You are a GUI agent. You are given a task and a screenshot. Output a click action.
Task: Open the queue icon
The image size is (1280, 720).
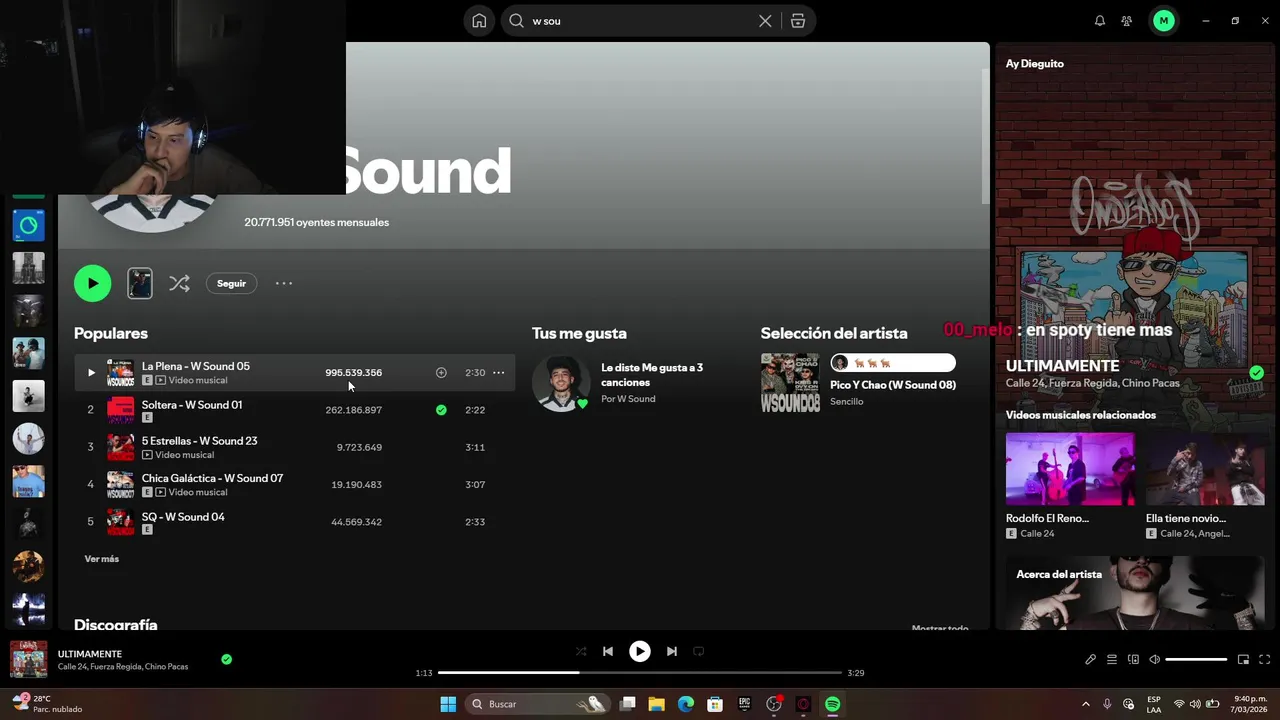coord(1112,660)
